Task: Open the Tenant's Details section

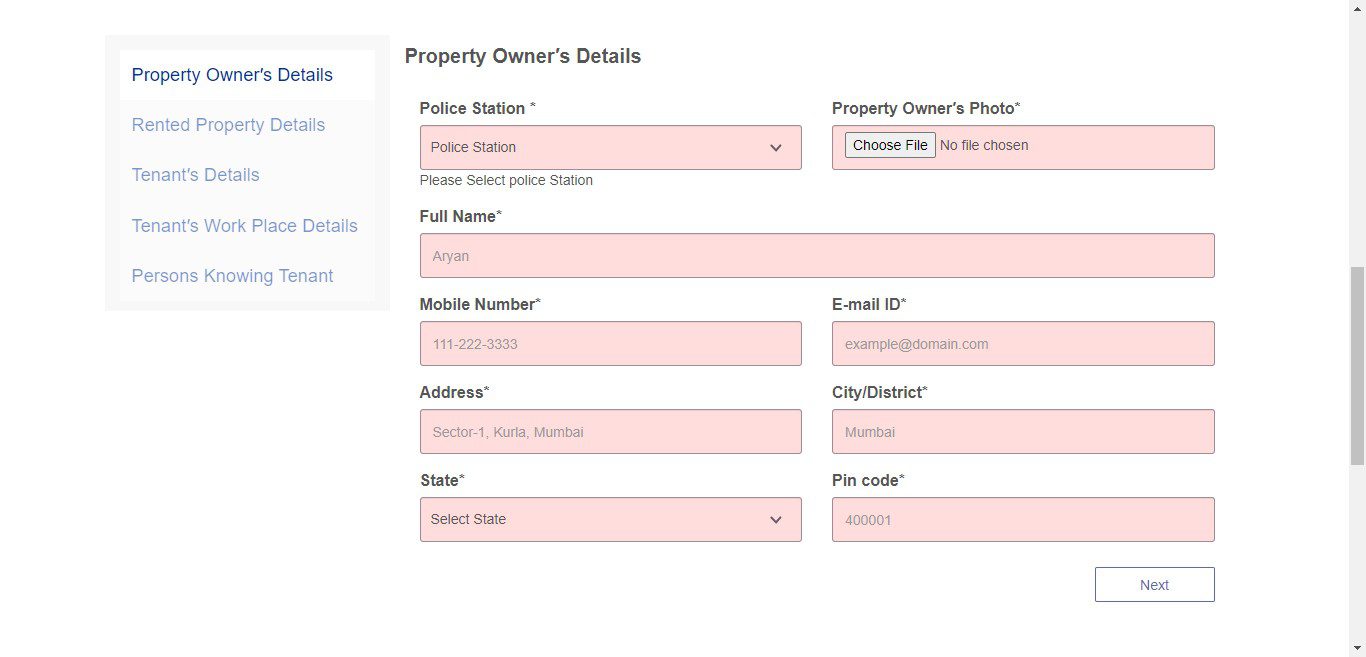Action: (195, 174)
